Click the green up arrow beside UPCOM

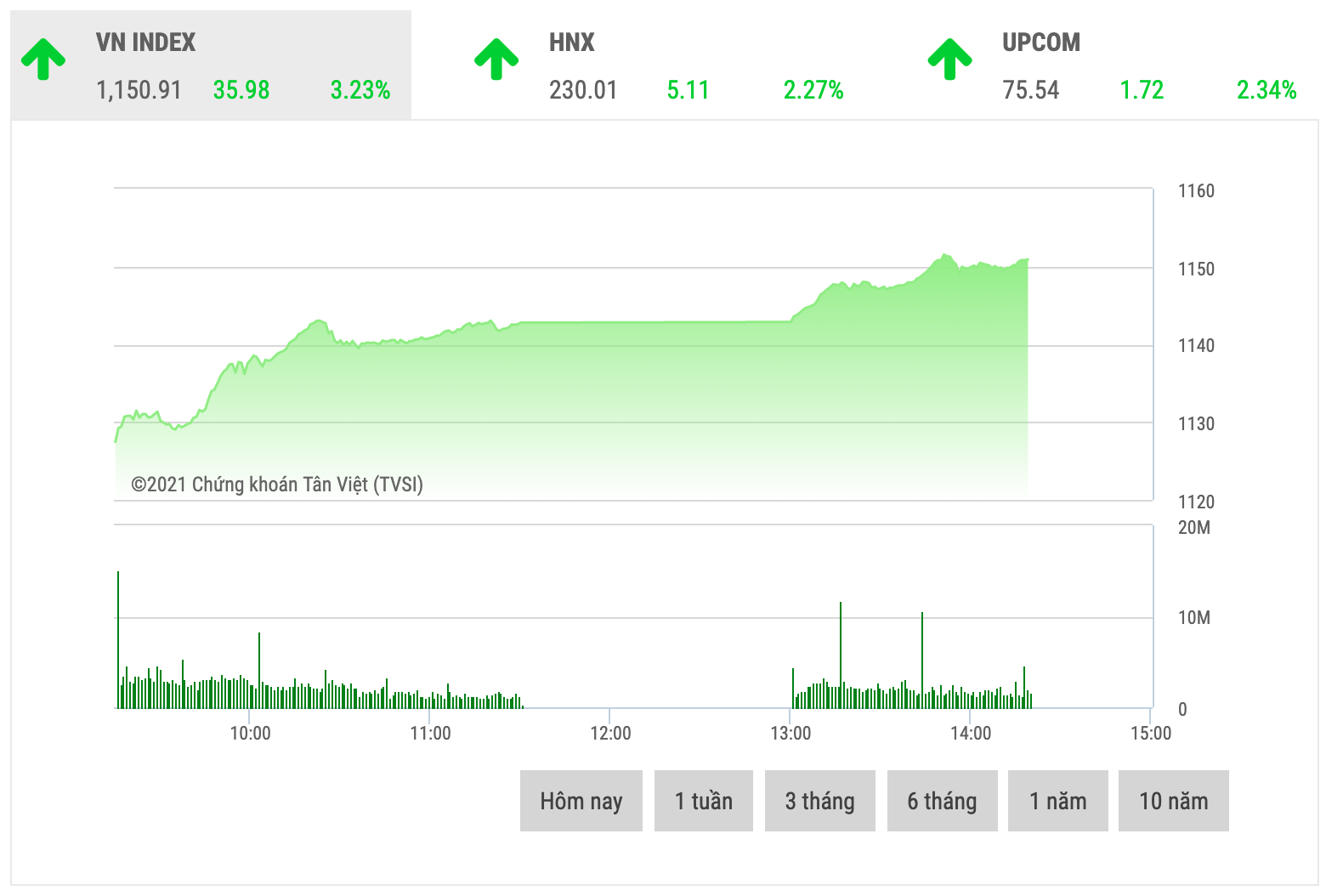949,60
